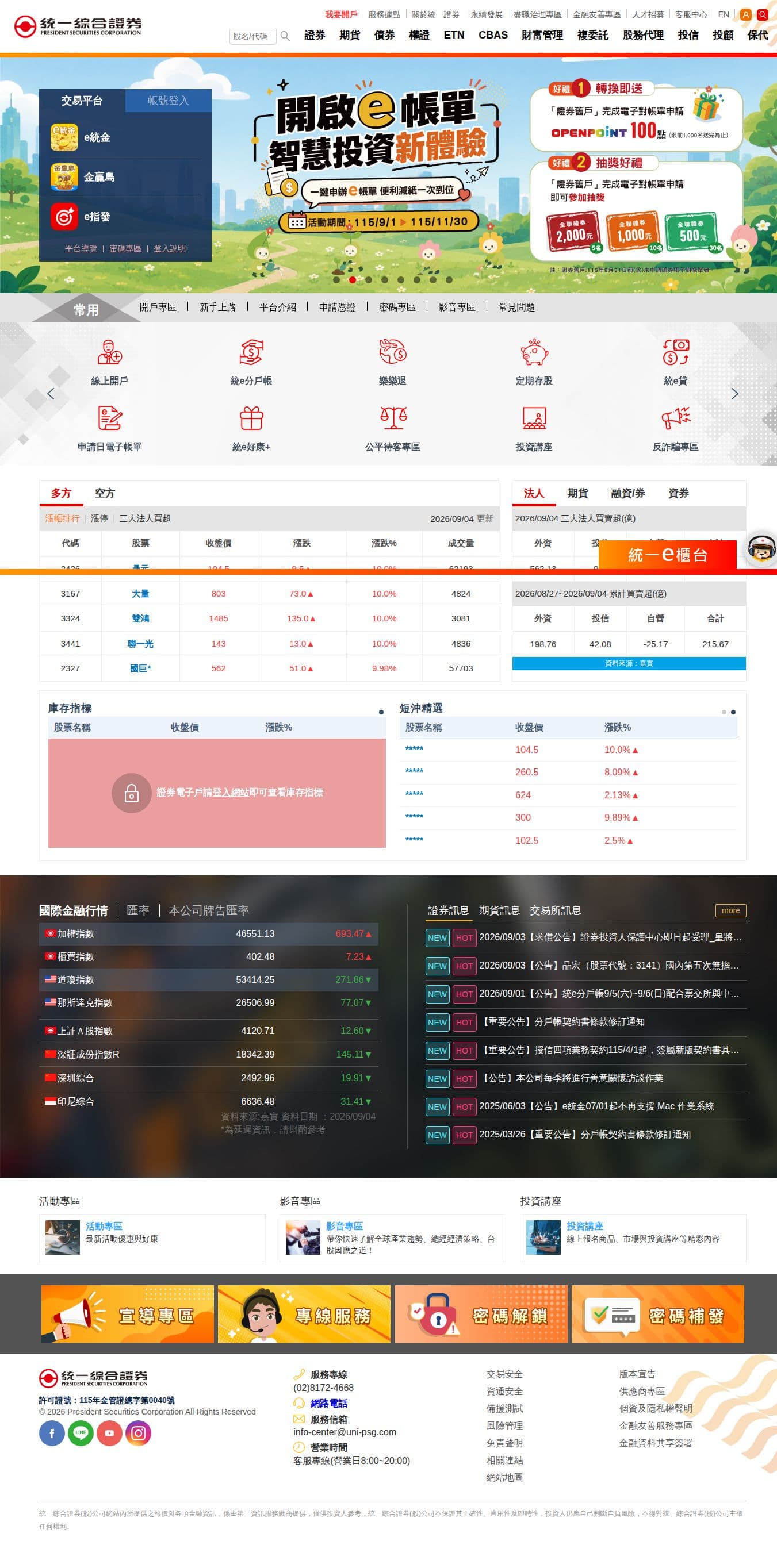Viewport: 777px width, 1568px height.
Task: Open the 網路電話 link in the footer
Action: pyautogui.click(x=329, y=1404)
